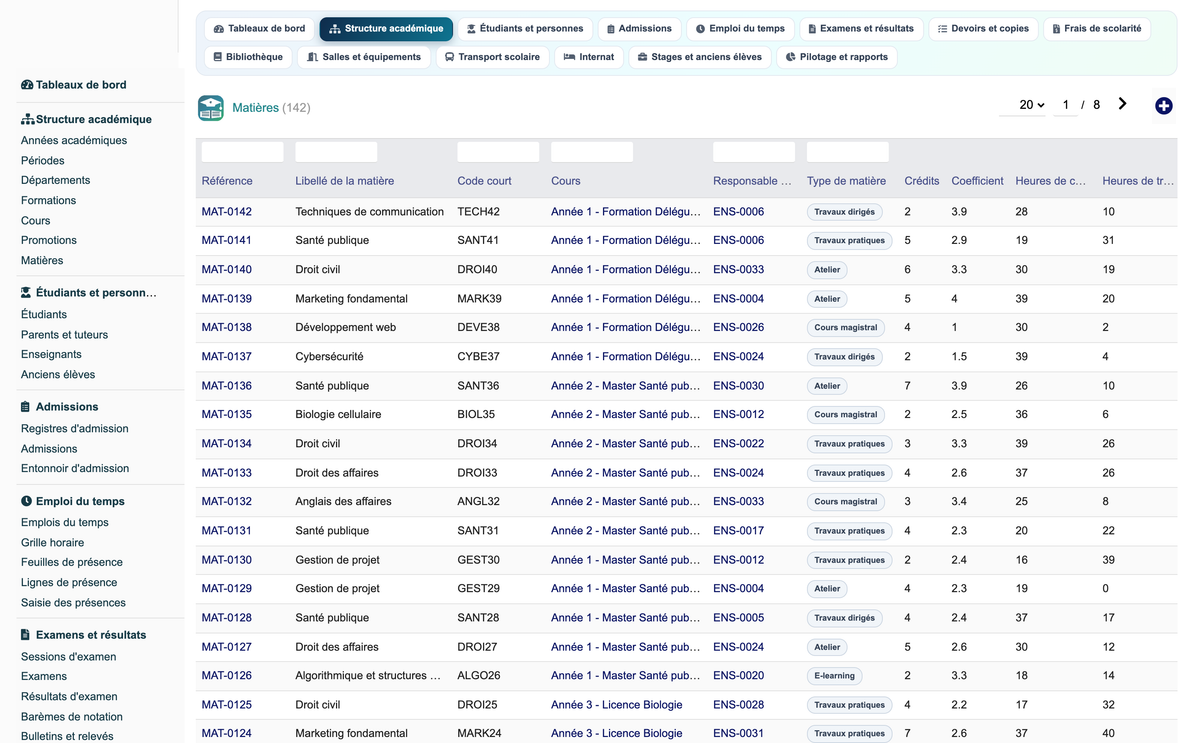
Task: Click the E-learning type badge
Action: coord(835,676)
